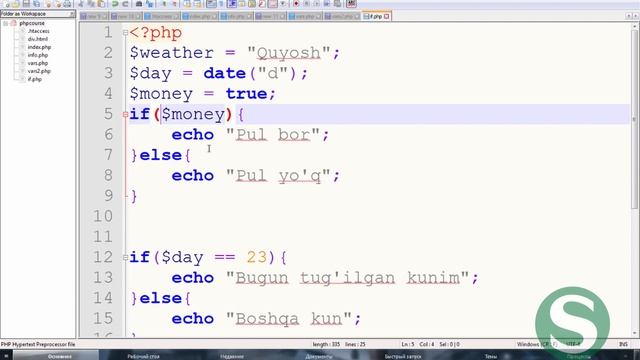Click the red Record Macro icon
The width and height of the screenshot is (640, 360).
296,4
